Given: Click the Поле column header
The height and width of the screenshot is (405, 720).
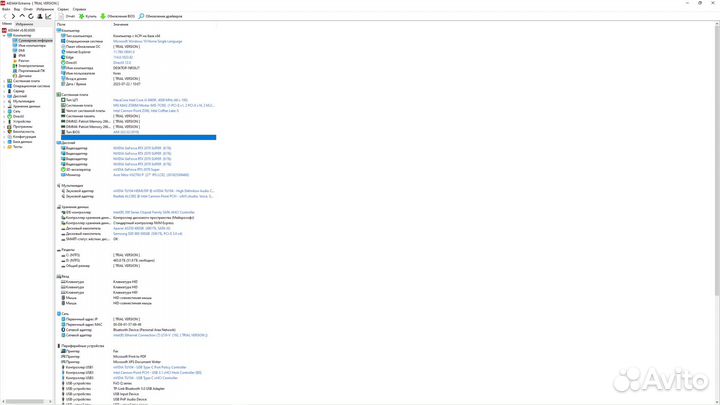Looking at the screenshot, I should (62, 23).
